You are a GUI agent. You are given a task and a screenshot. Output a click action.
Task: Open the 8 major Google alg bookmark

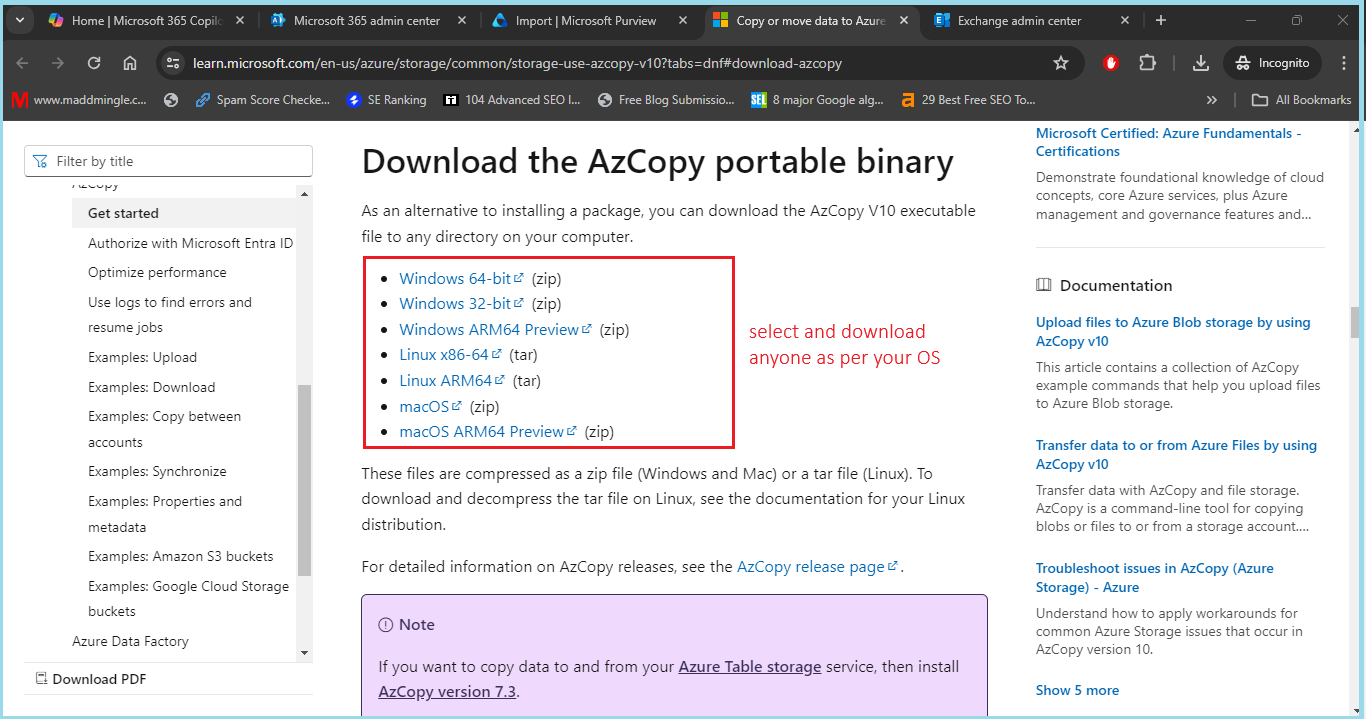[819, 100]
